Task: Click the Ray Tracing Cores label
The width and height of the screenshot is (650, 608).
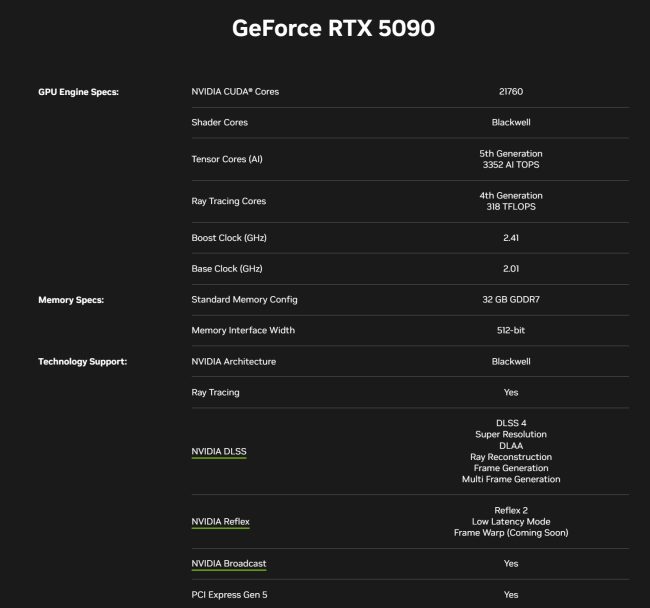Action: (228, 201)
